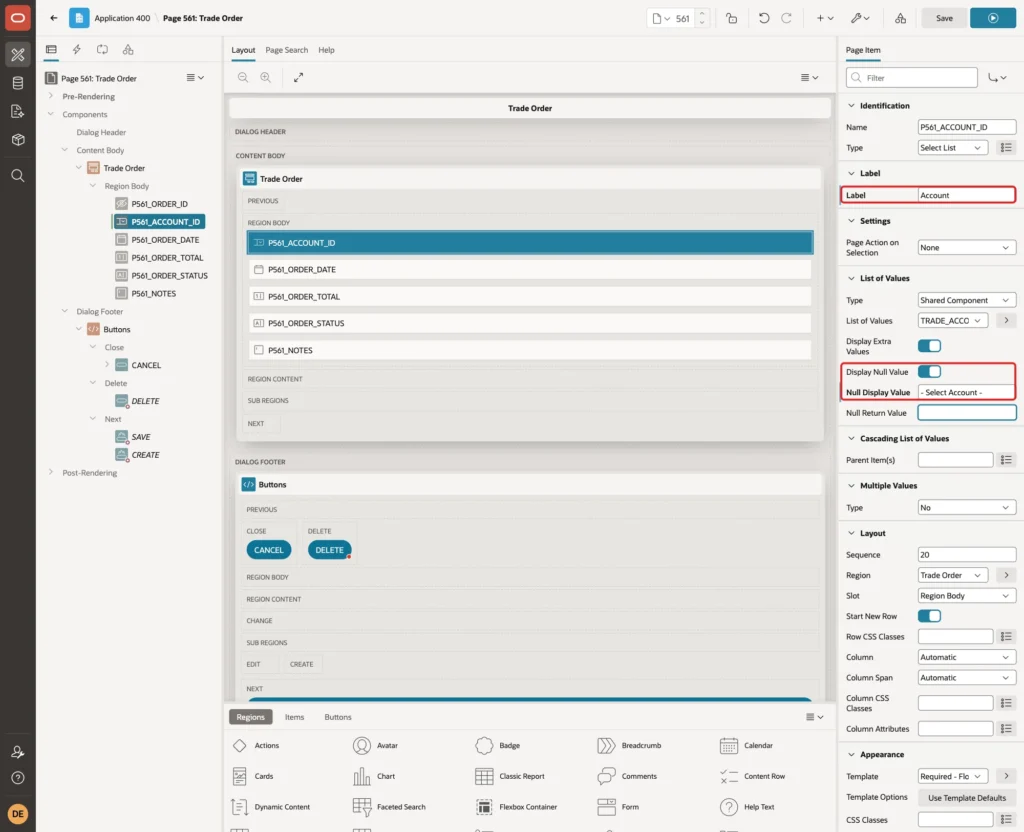1024x832 pixels.
Task: Expand the Post-Rendering tree node
Action: 51,472
